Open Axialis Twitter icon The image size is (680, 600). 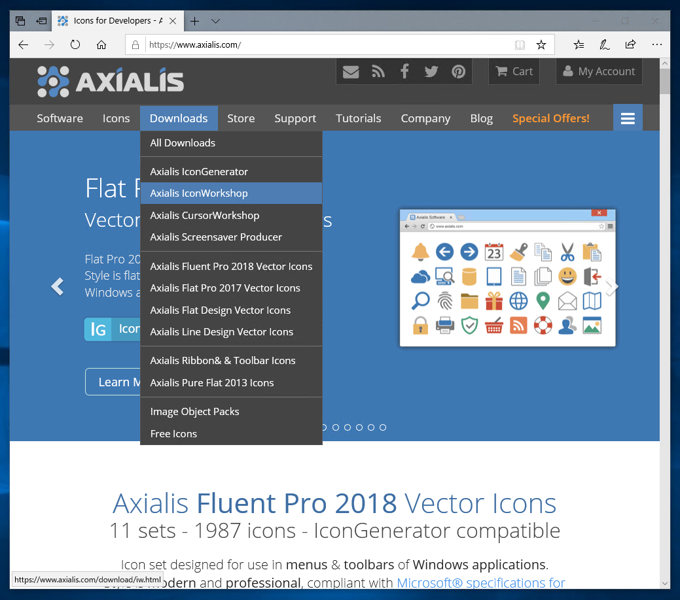(x=431, y=72)
